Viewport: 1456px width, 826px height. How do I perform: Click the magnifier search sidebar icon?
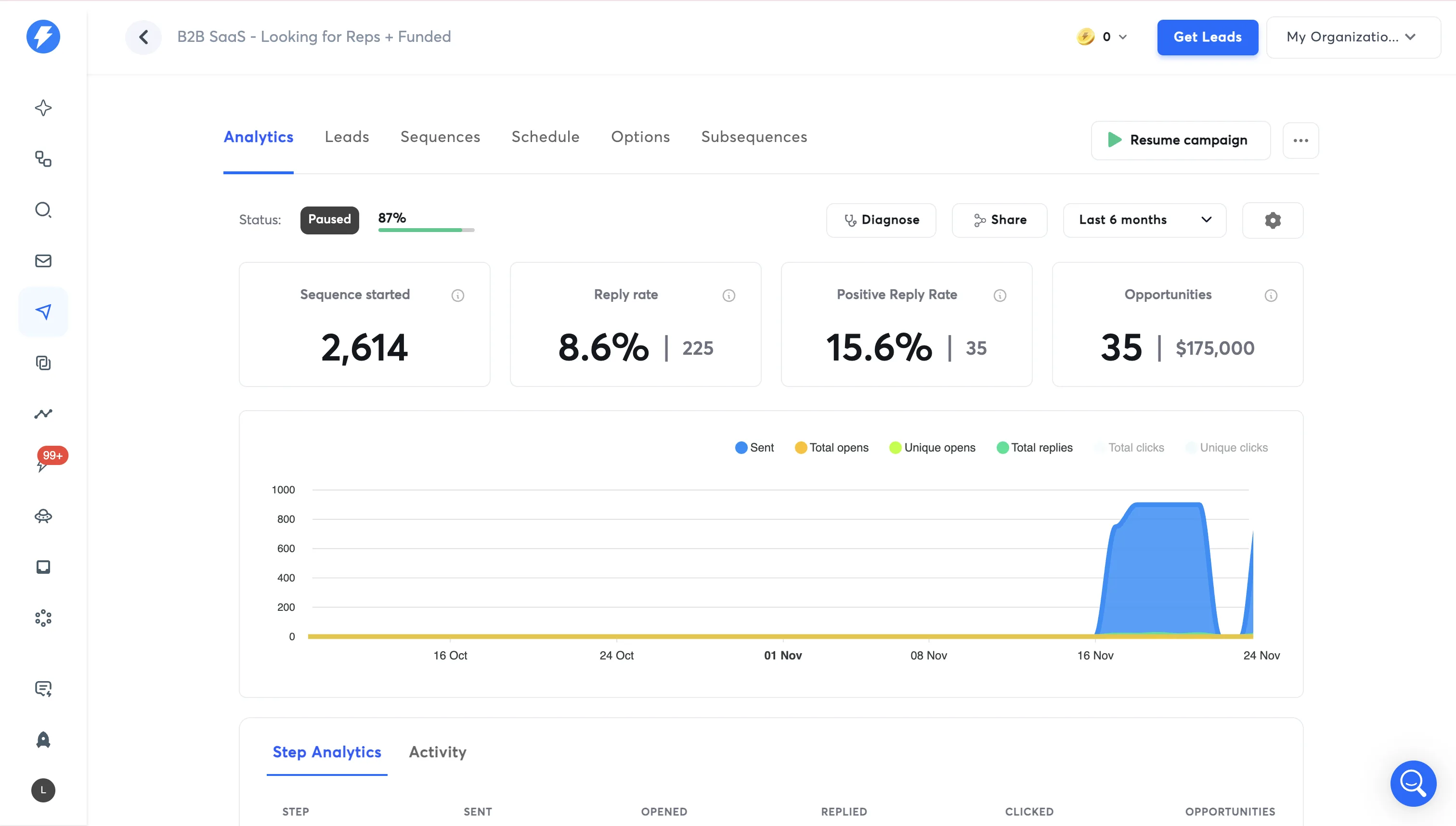pos(43,210)
